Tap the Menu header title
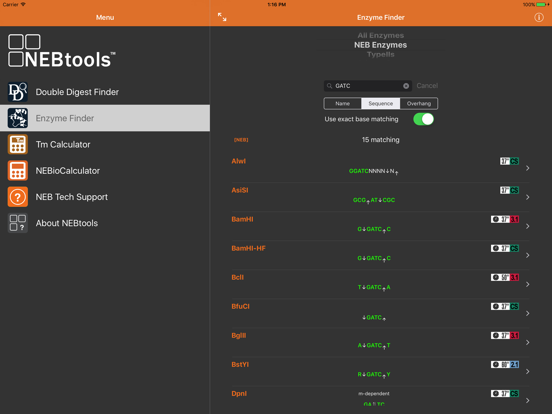Viewport: 552px width, 414px height. click(x=105, y=17)
